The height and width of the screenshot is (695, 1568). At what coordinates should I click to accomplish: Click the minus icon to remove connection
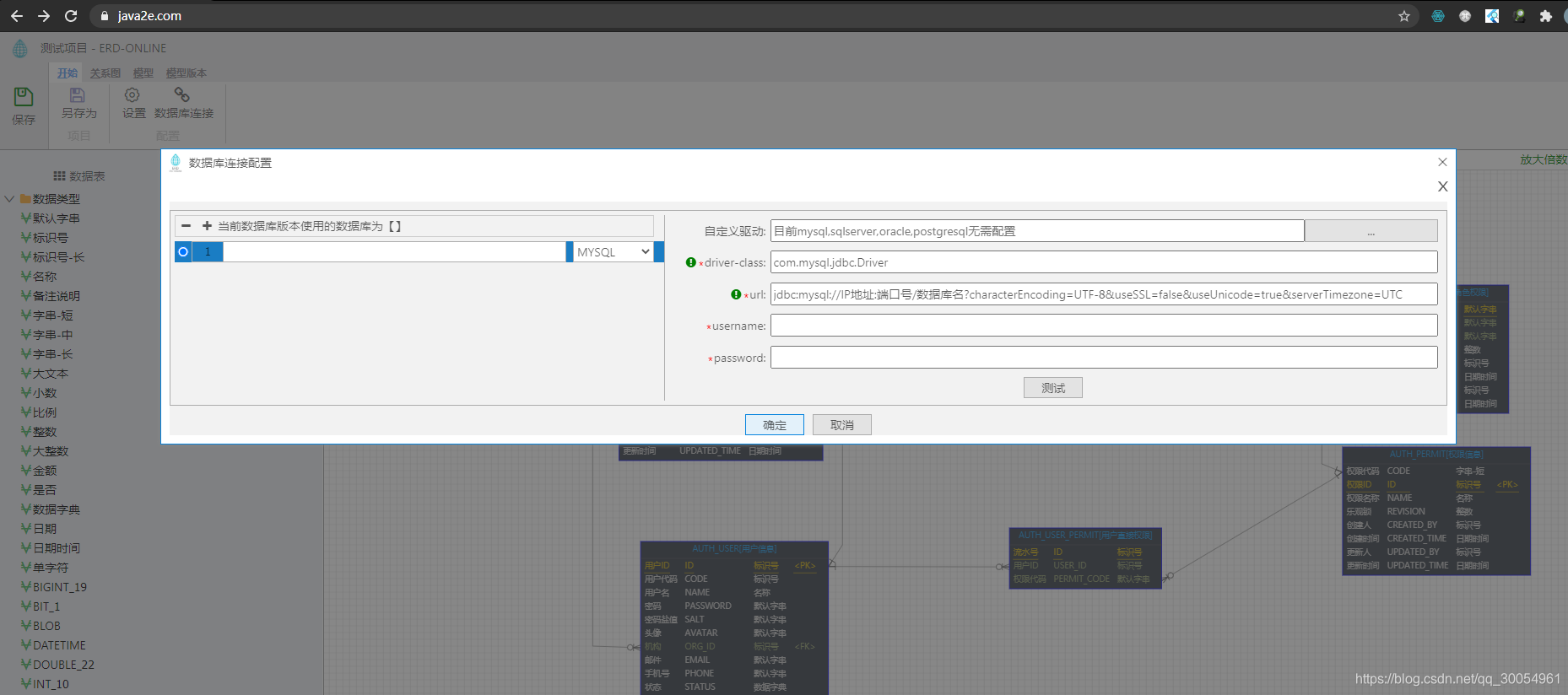click(186, 226)
